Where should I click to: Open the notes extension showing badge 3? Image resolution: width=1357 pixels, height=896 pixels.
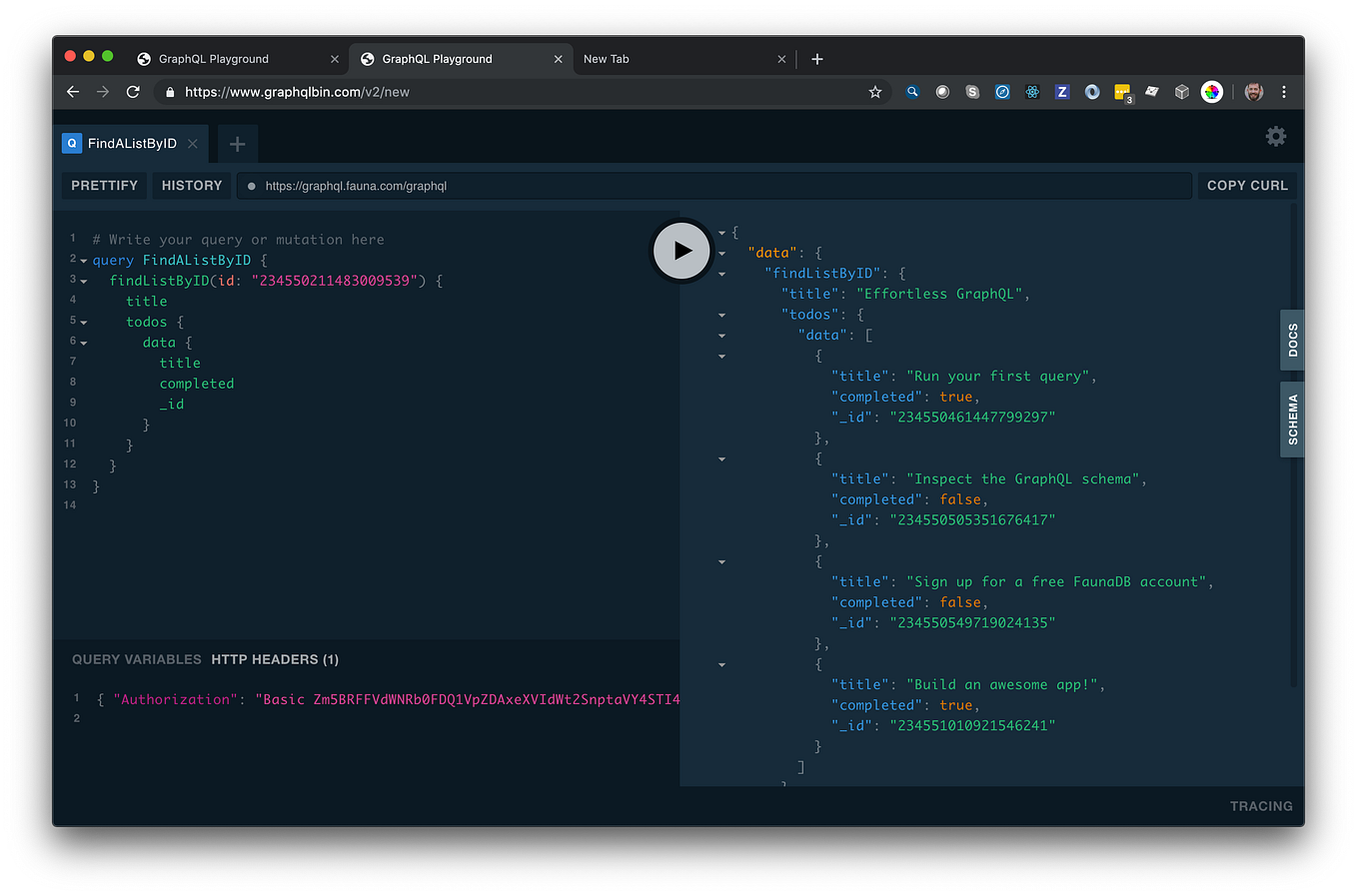[1122, 91]
